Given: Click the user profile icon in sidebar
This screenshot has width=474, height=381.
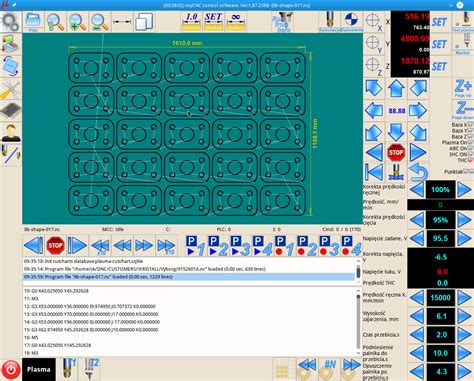Looking at the screenshot, I should coord(11,133).
